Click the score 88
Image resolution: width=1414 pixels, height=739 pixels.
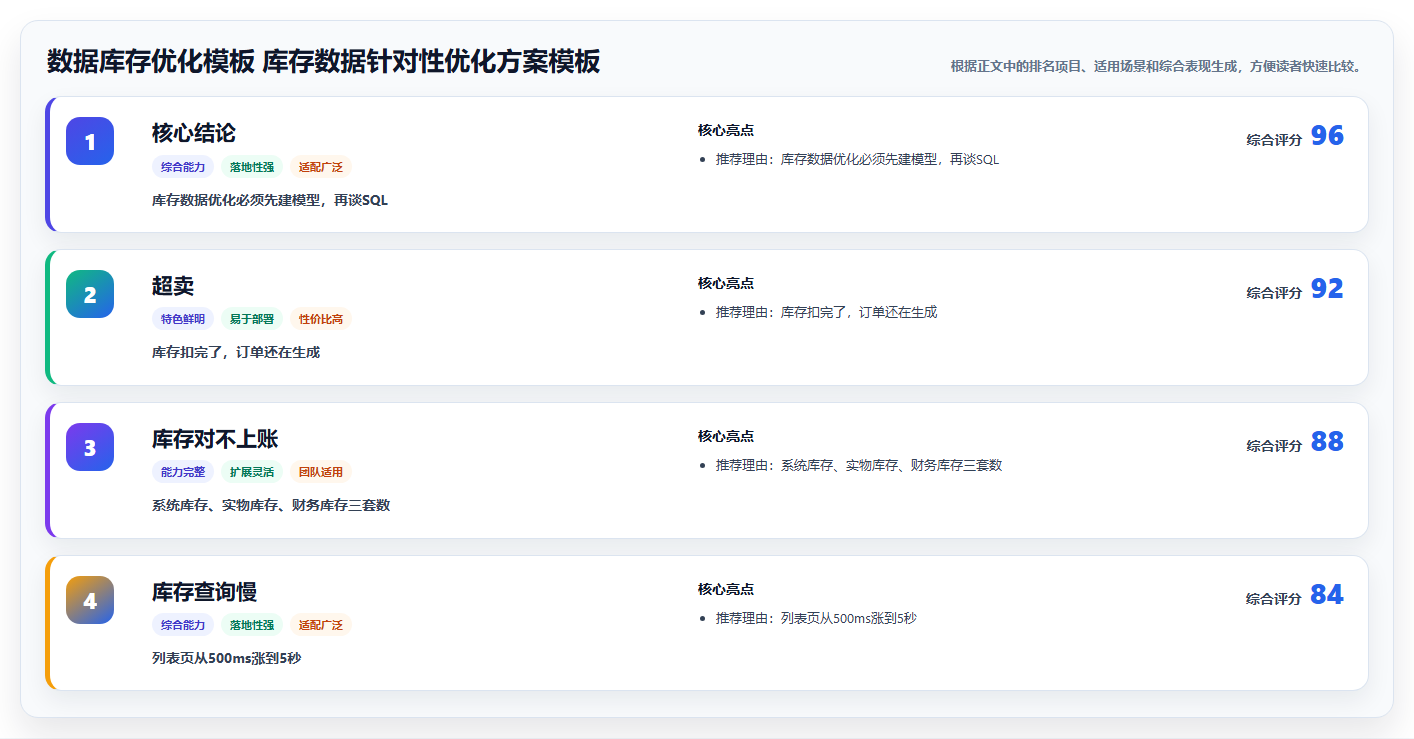1327,442
